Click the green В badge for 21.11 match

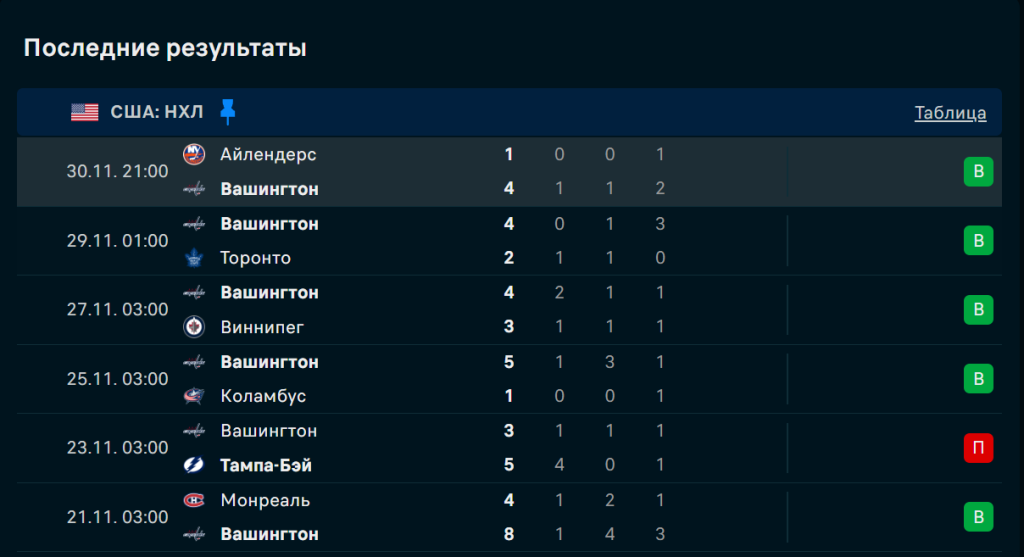pyautogui.click(x=978, y=517)
